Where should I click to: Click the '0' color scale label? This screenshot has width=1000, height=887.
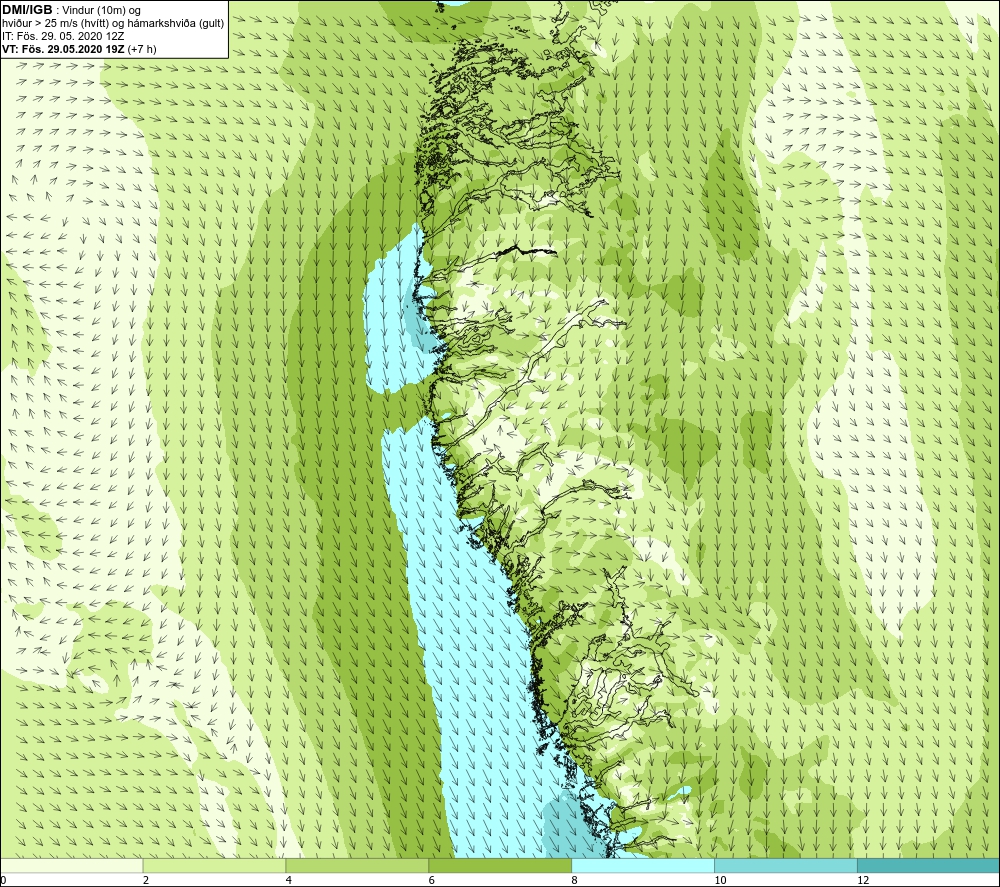coord(3,880)
